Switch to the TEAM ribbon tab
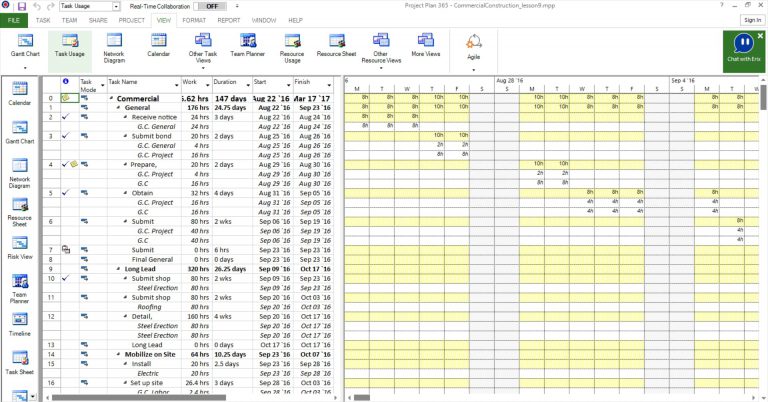 click(69, 20)
